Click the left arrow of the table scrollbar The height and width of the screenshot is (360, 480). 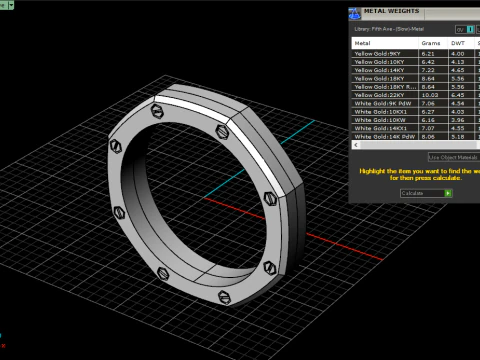point(356,145)
